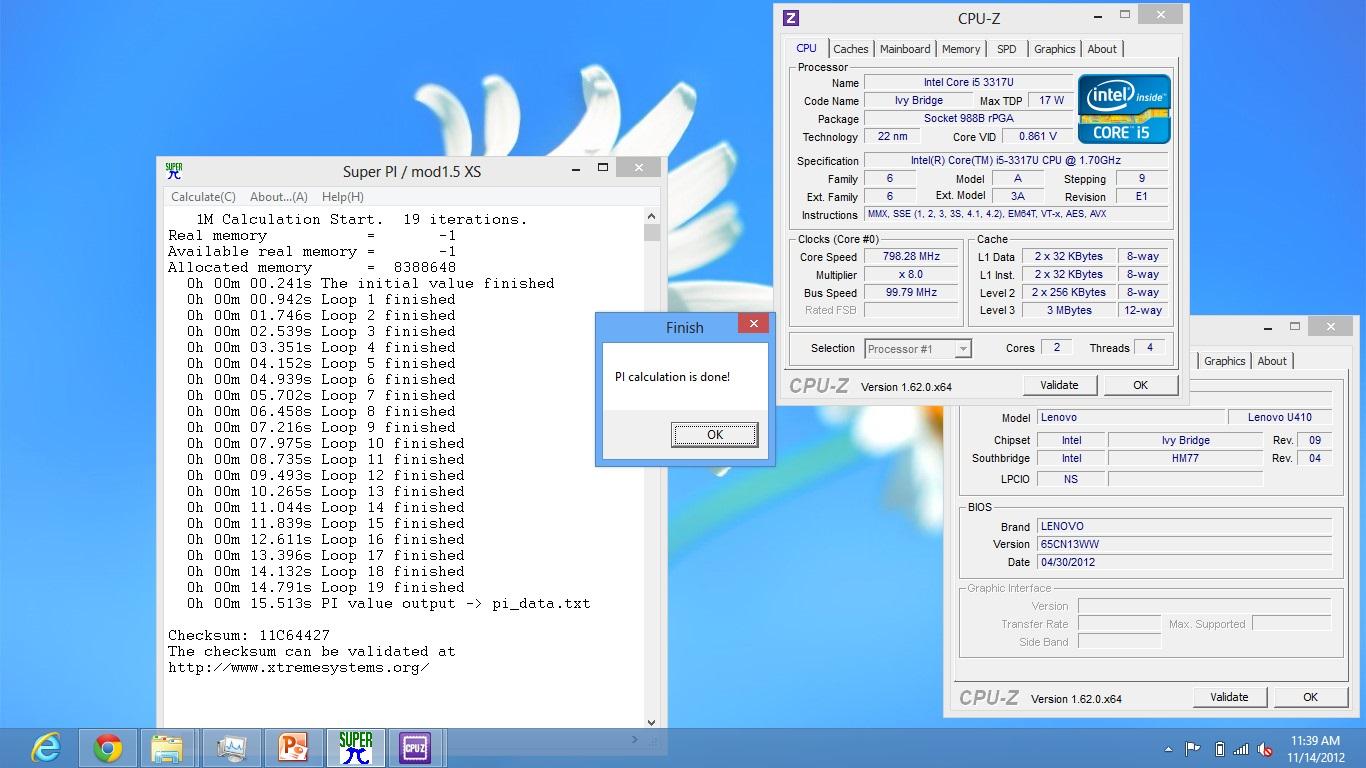The image size is (1366, 768).
Task: Open Internet Explorer from the taskbar
Action: (x=46, y=747)
